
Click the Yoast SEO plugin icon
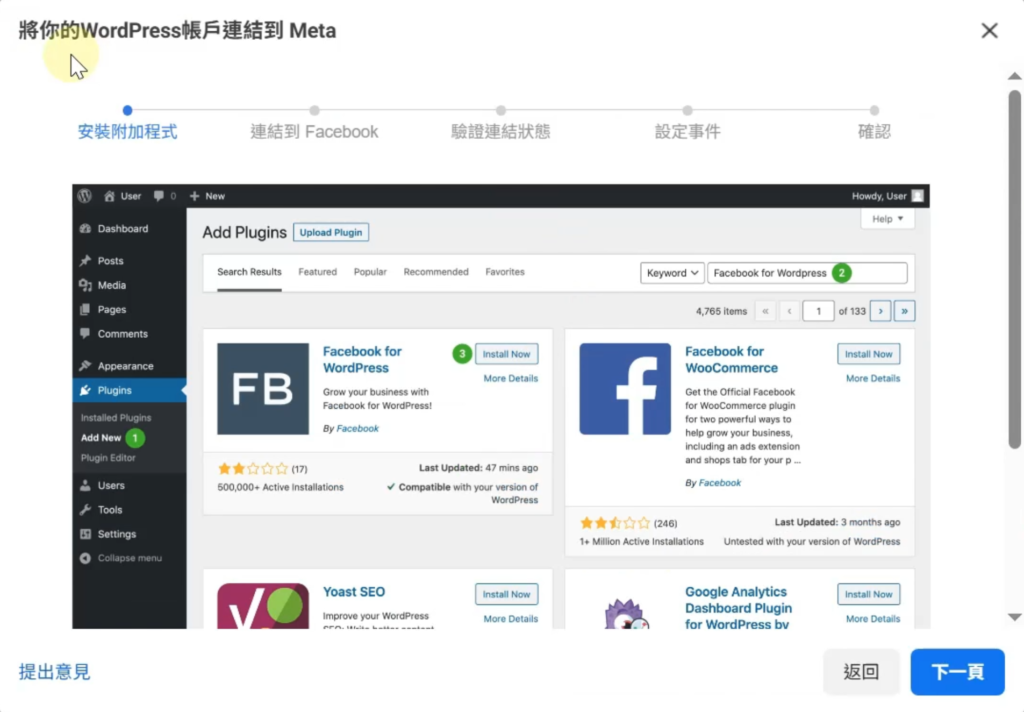[263, 605]
